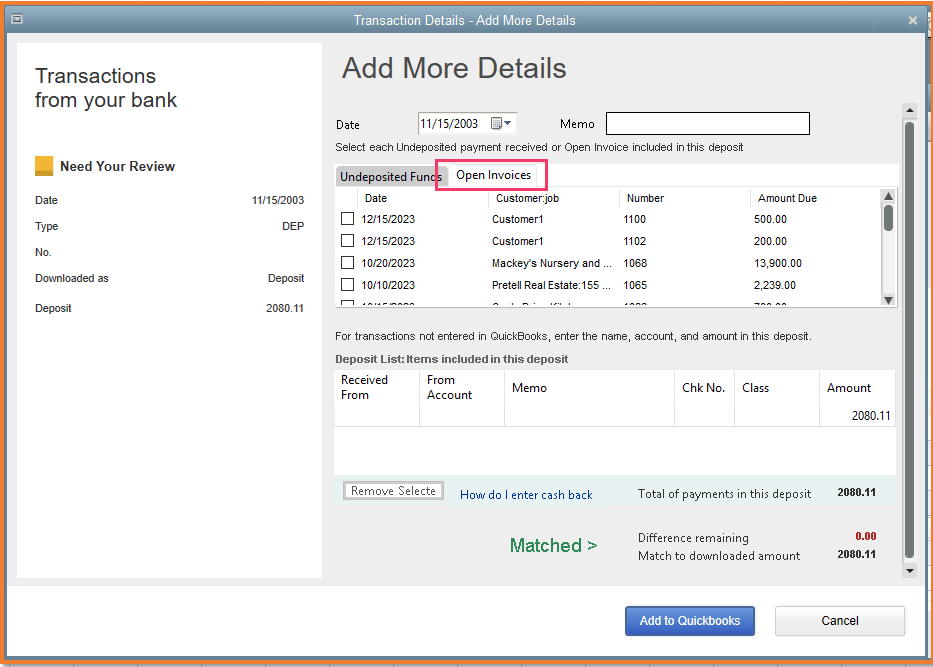
Task: Sort by the Customer:job column header
Action: pyautogui.click(x=527, y=198)
